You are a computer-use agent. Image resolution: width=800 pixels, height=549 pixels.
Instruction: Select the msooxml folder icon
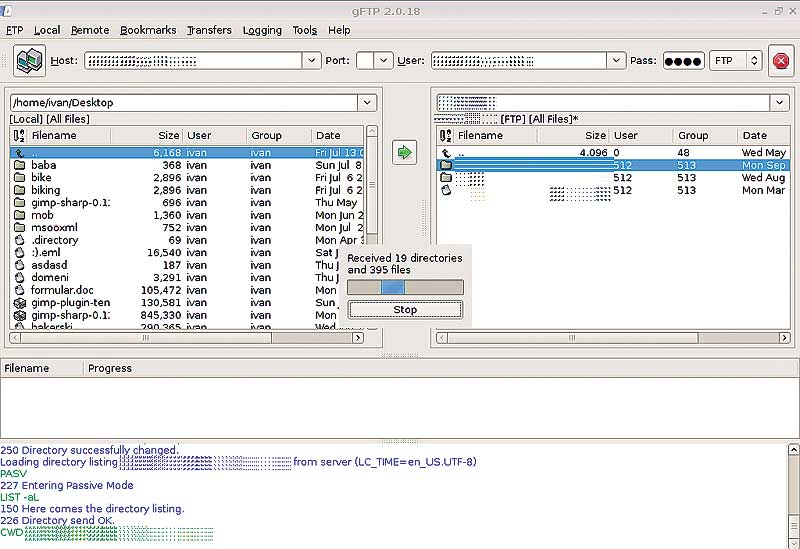click(x=19, y=228)
